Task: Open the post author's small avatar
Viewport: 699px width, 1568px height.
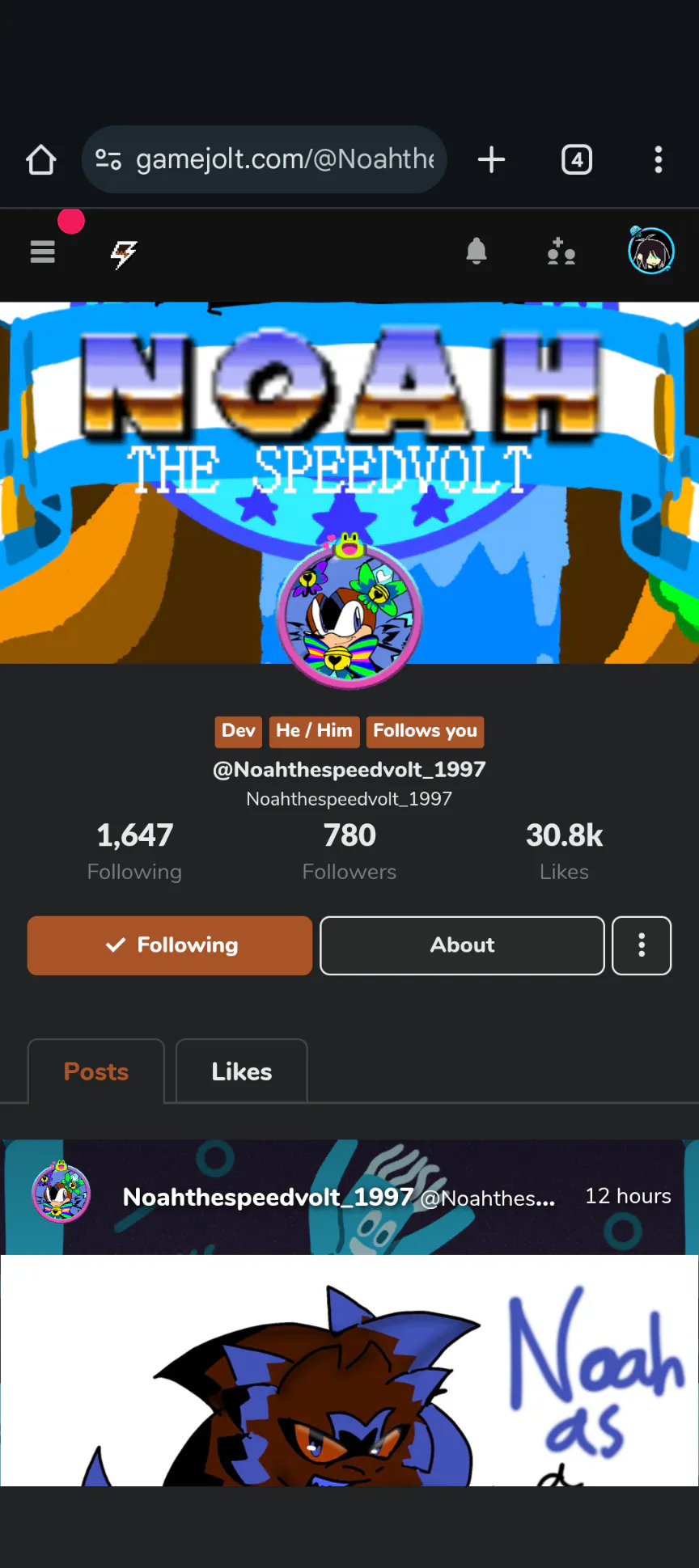Action: pos(61,1192)
